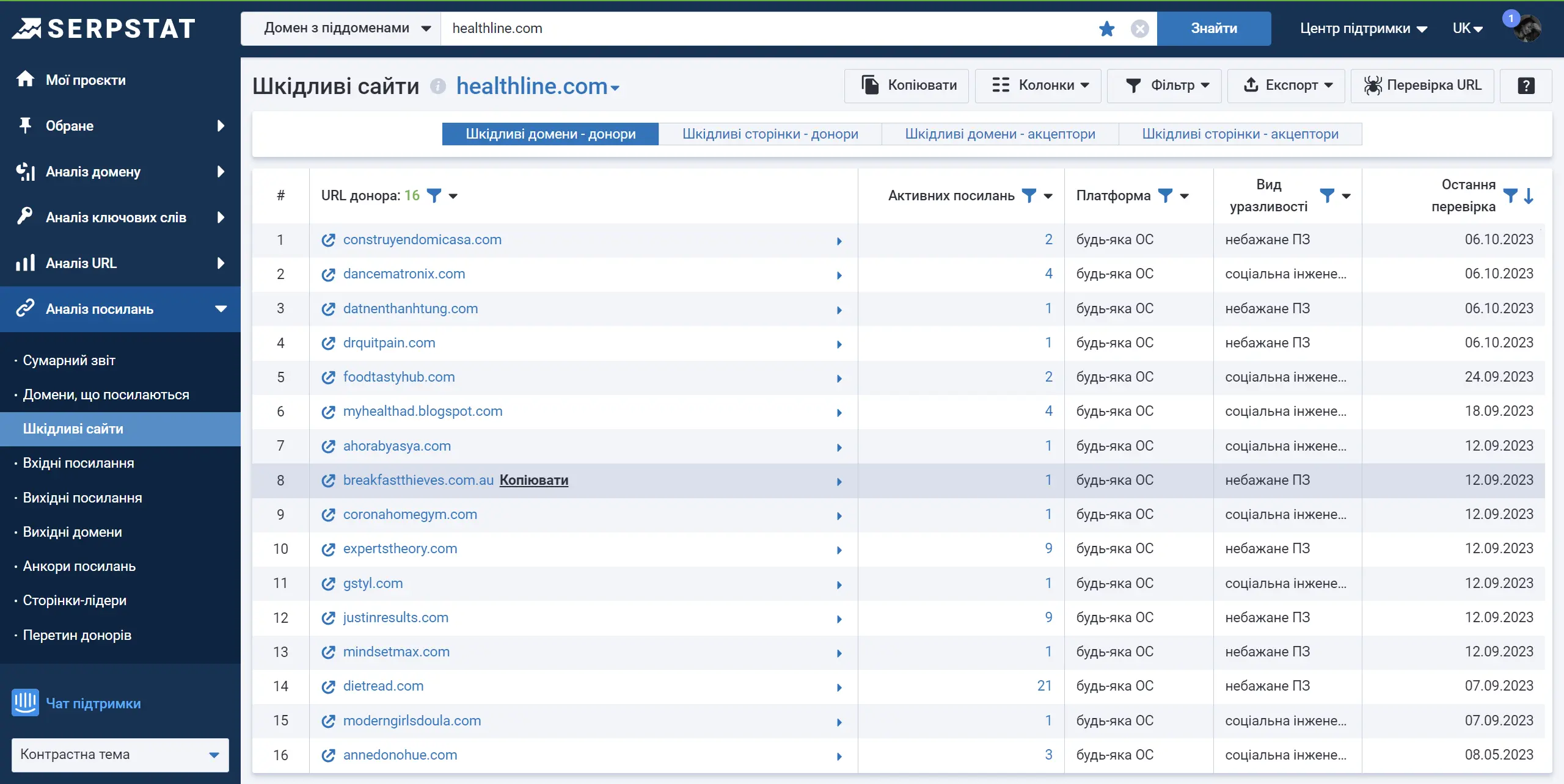This screenshot has width=1564, height=784.
Task: Click the info icon next to Шкідливі сайти
Action: tap(437, 86)
